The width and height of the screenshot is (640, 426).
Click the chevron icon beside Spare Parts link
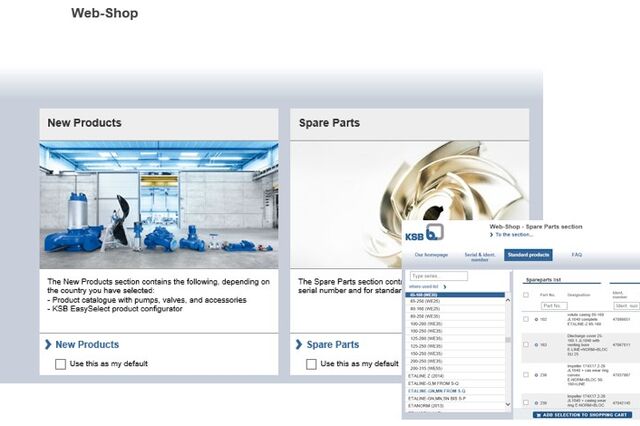(x=299, y=344)
